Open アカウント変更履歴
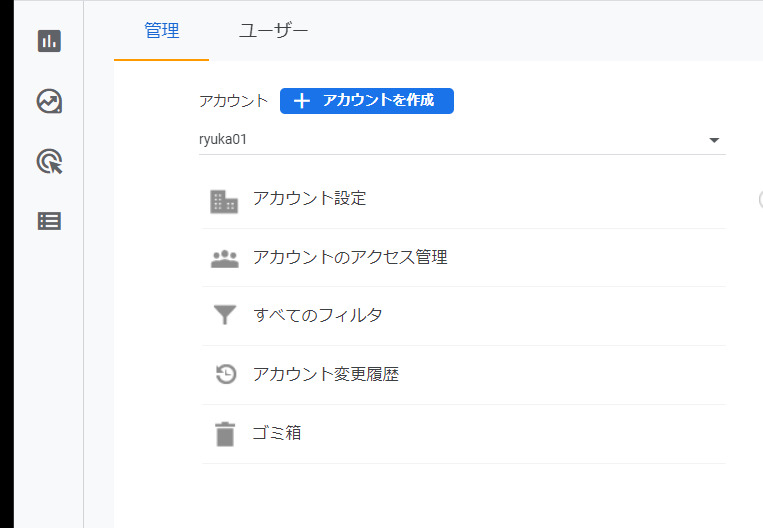This screenshot has height=528, width=763. pos(464,375)
